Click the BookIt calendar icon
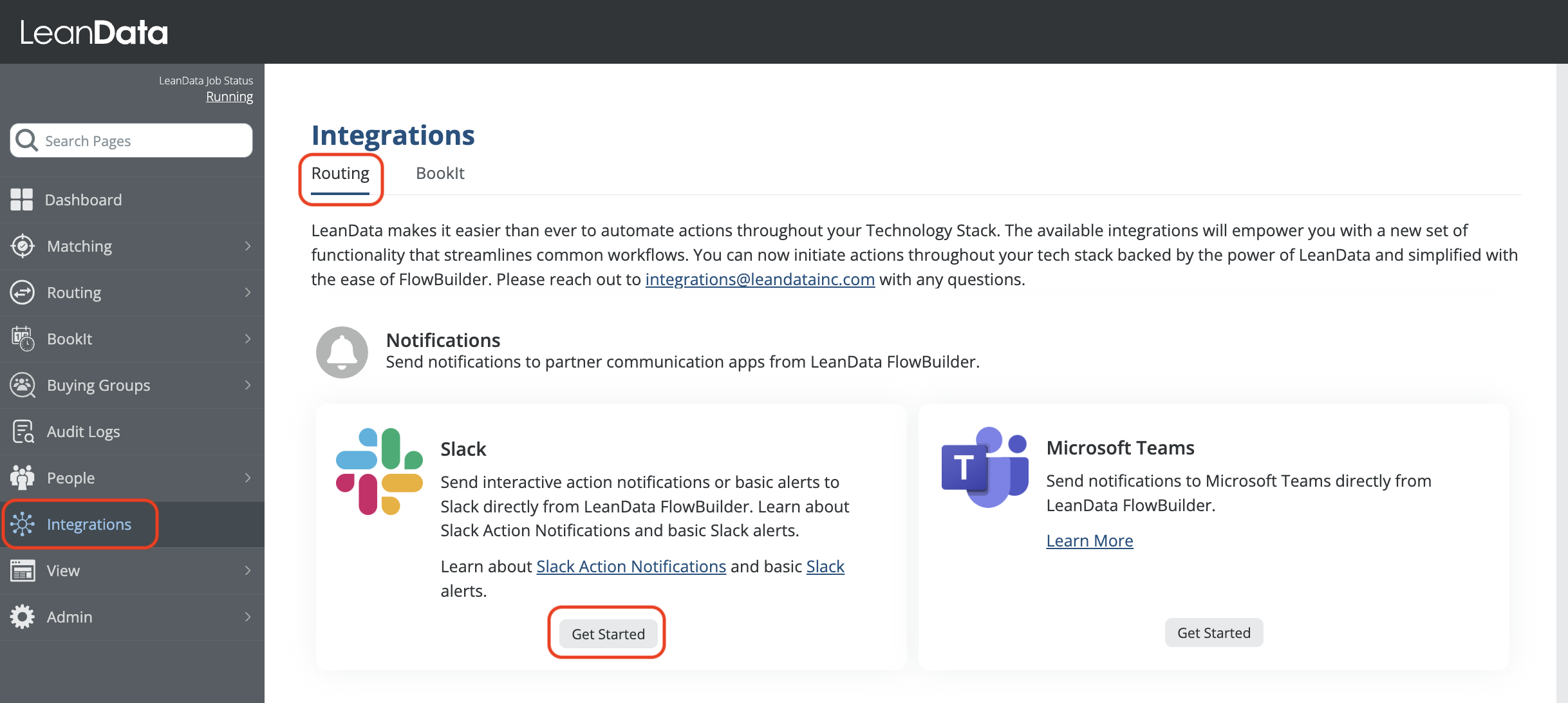 pyautogui.click(x=23, y=339)
